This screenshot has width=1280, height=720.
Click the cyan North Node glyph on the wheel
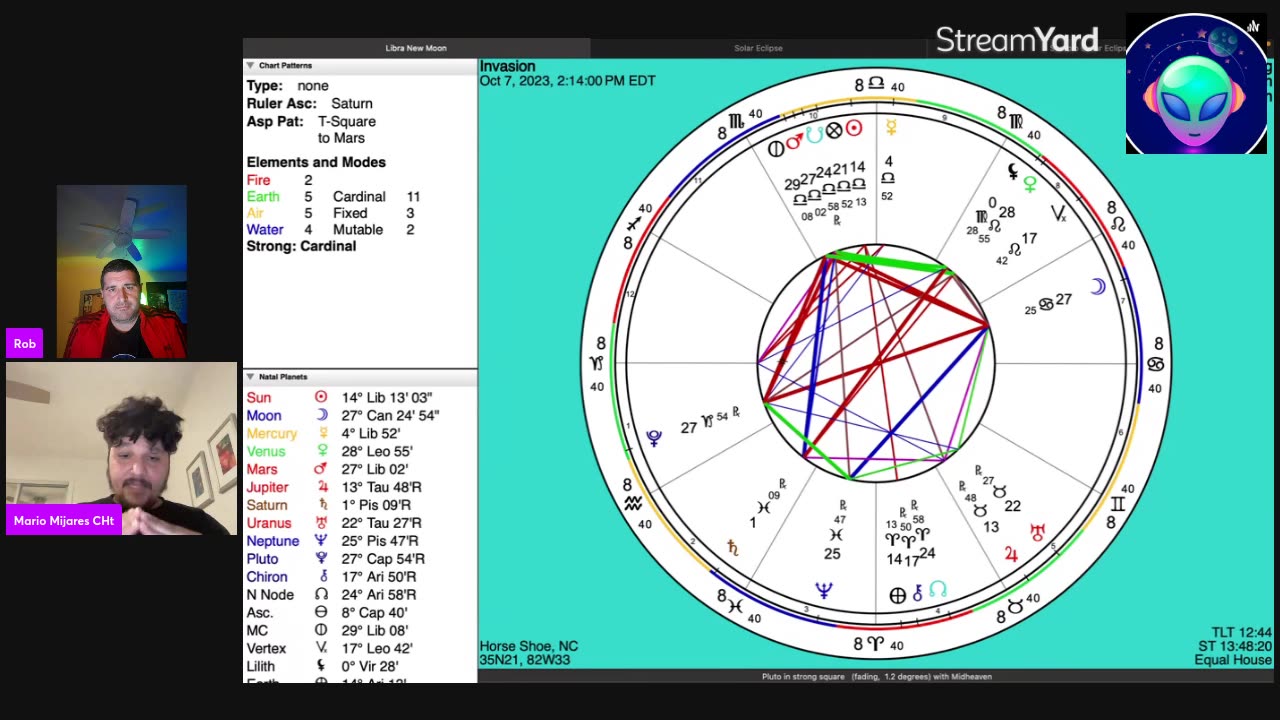937,590
